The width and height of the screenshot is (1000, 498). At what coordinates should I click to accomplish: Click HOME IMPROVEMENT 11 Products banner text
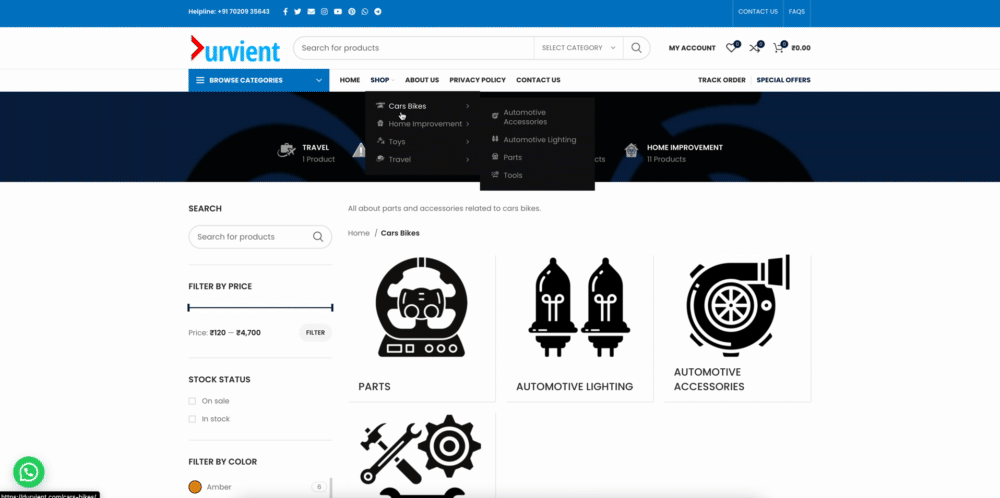coord(685,153)
